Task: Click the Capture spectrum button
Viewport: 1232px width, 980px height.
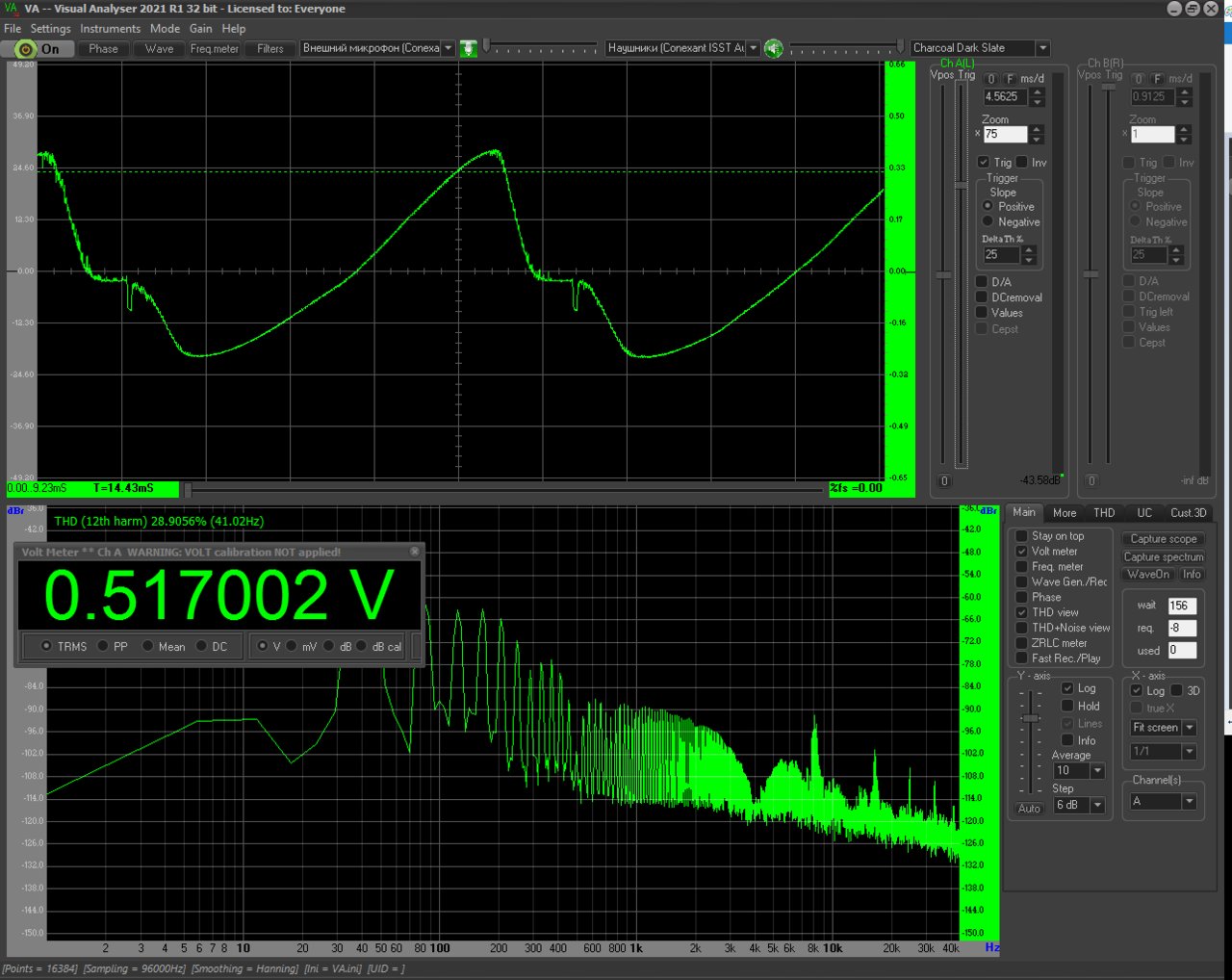Action: pos(1164,557)
